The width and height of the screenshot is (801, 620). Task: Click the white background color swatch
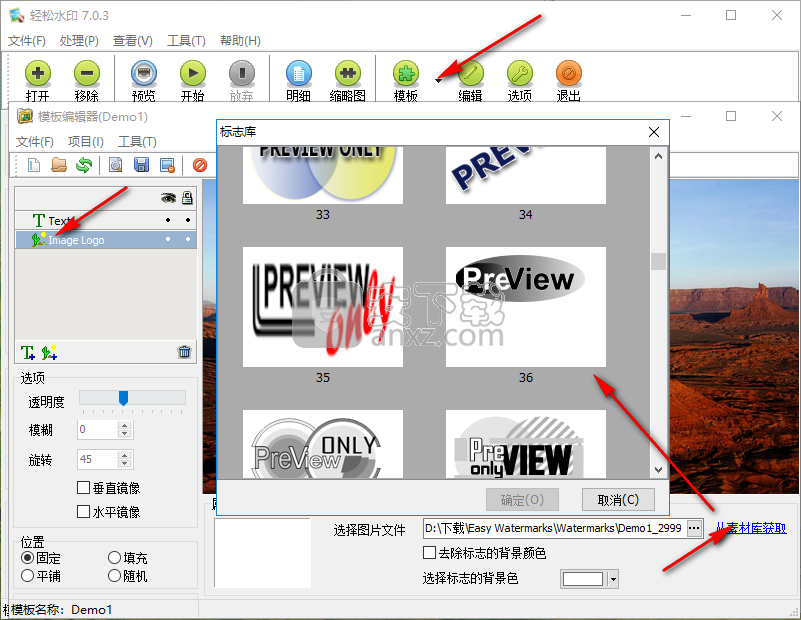coord(583,579)
